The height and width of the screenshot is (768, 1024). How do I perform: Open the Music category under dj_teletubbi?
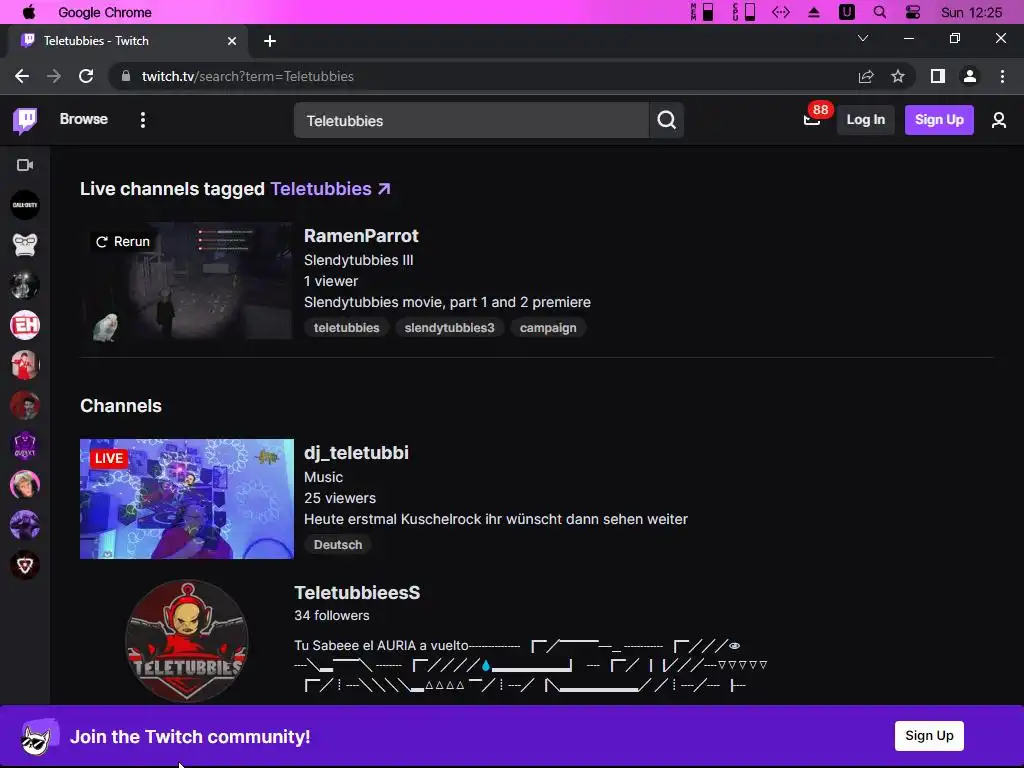323,477
